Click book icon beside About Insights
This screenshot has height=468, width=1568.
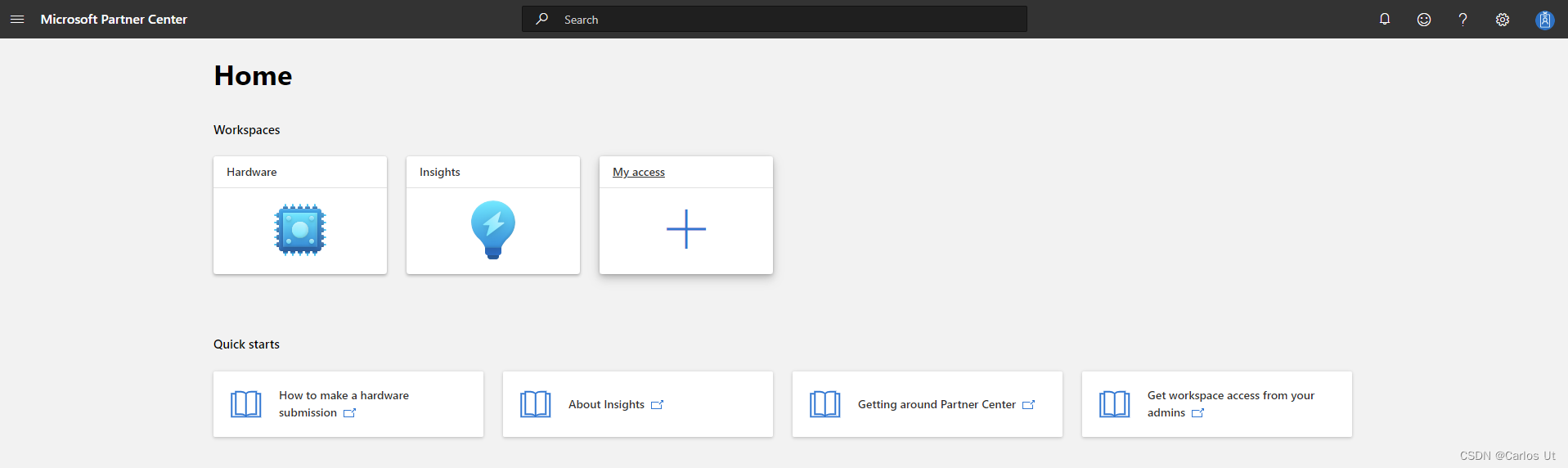(x=535, y=404)
